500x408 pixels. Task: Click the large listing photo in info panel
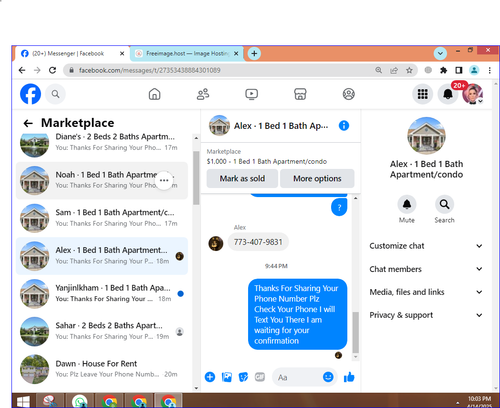coord(426,136)
